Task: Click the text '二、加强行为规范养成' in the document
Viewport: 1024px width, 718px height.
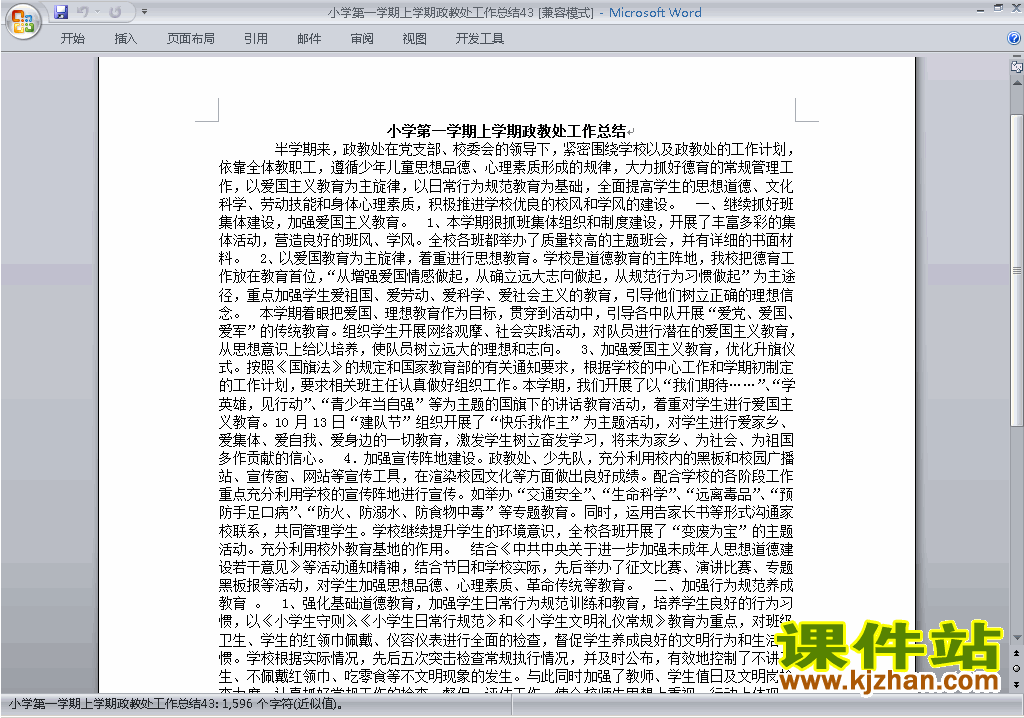Action: point(724,585)
